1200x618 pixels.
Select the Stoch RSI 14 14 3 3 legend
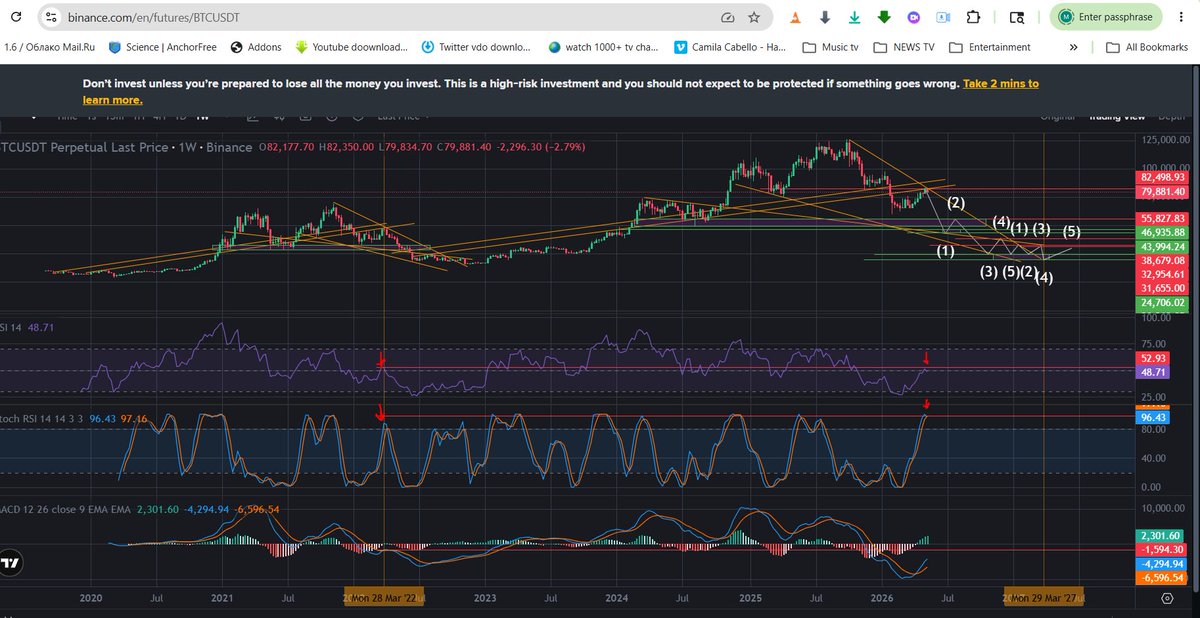point(74,418)
